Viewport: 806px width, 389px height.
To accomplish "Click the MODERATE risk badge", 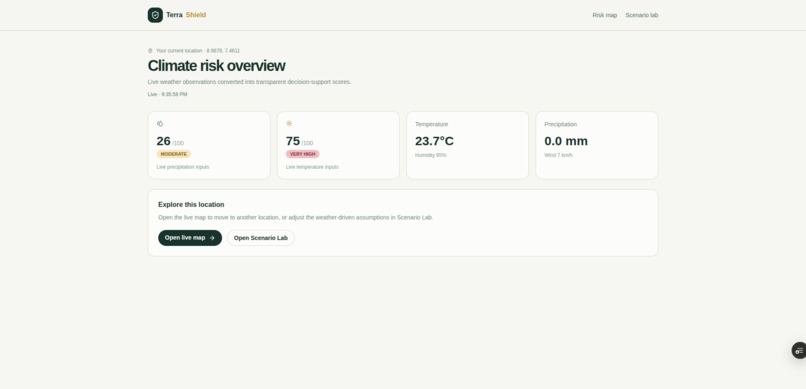I will (x=174, y=154).
